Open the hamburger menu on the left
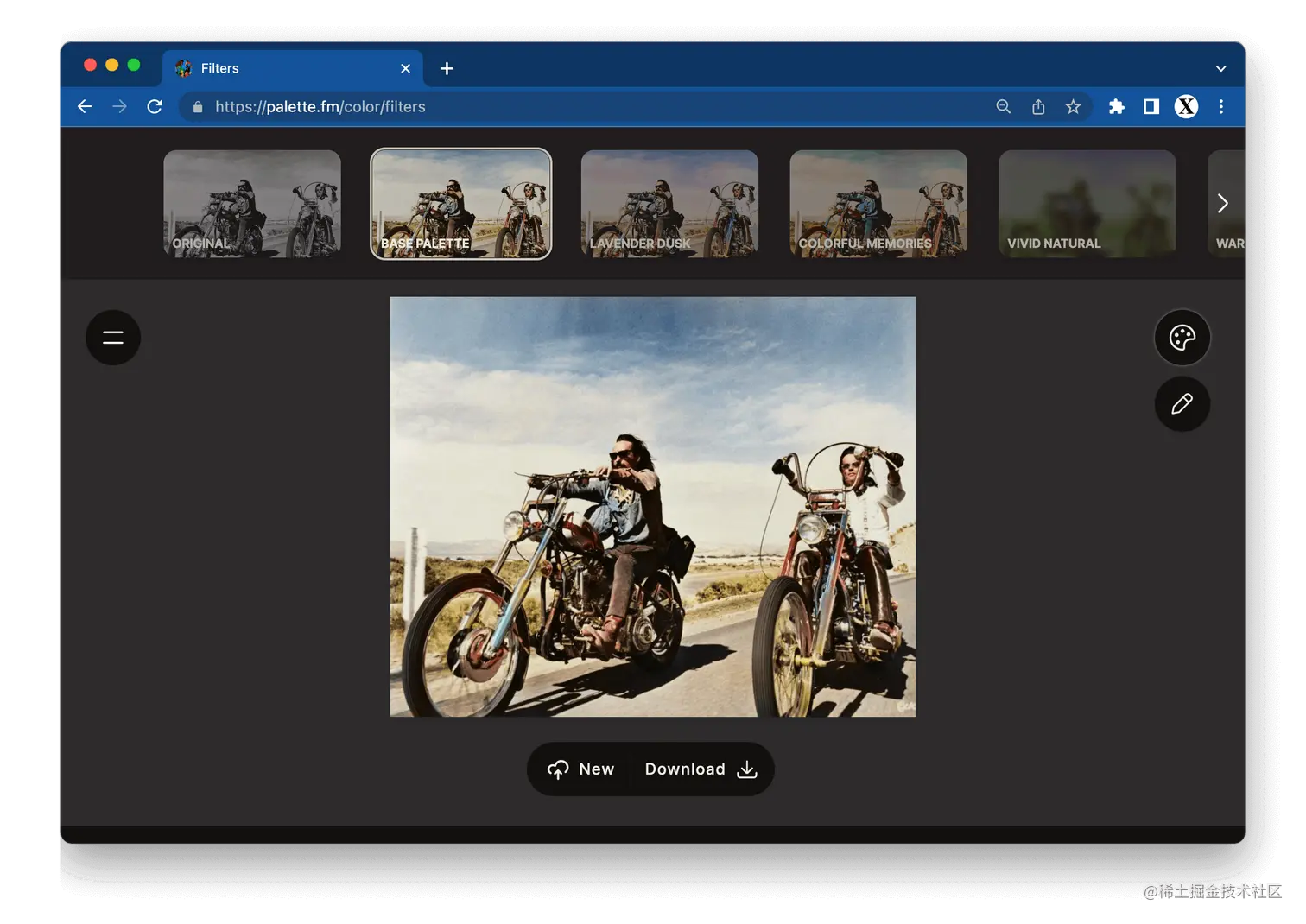This screenshot has width=1306, height=924. pyautogui.click(x=113, y=338)
